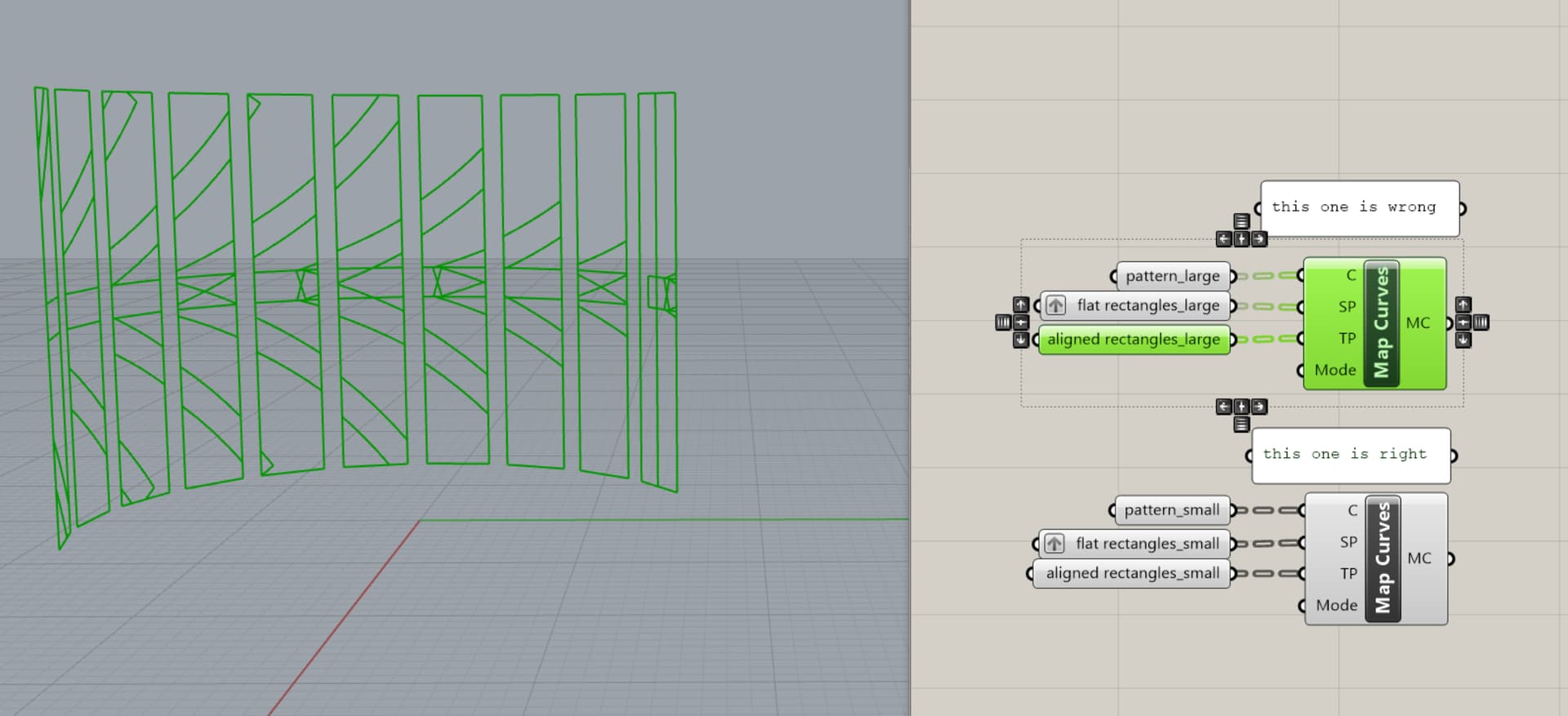Click align-right arrow below the selection box
The width and height of the screenshot is (1568, 716).
1259,407
